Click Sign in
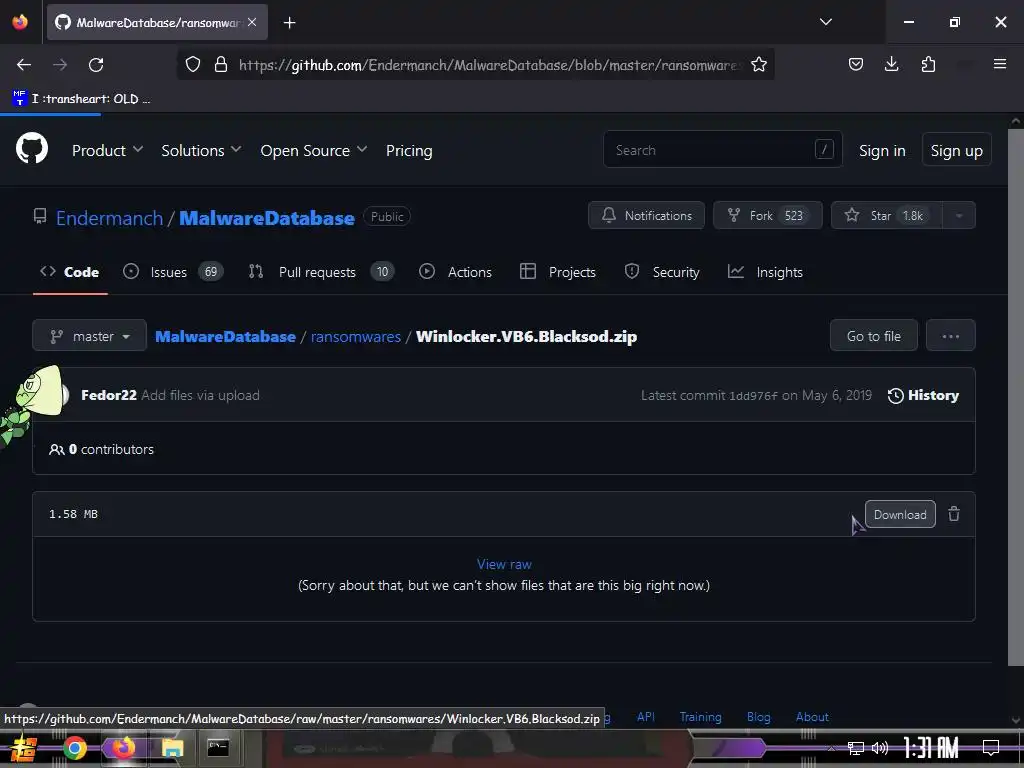Screen dimensions: 1024x768 [882, 150]
